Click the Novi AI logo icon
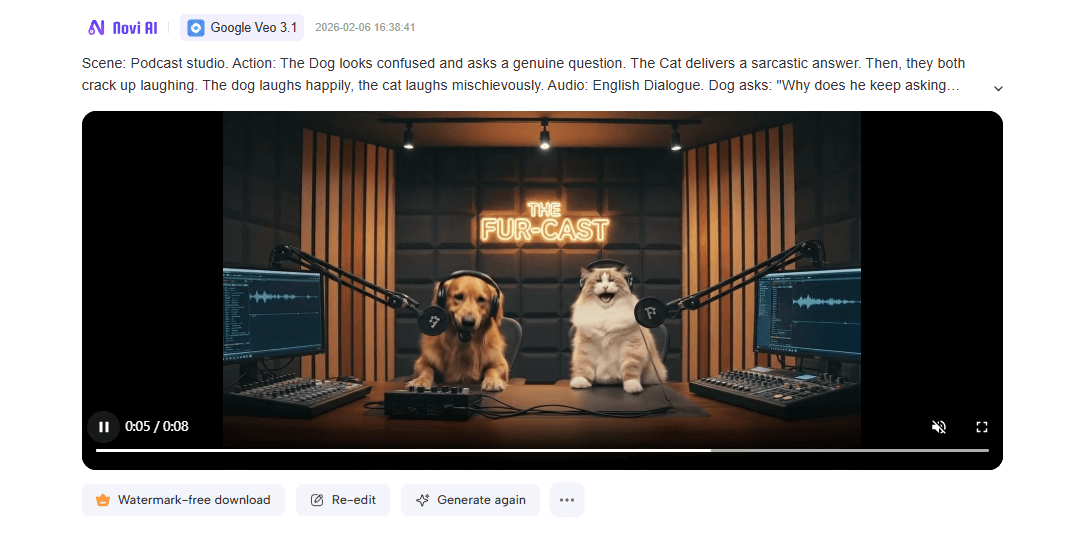The height and width of the screenshot is (538, 1085). click(x=96, y=28)
